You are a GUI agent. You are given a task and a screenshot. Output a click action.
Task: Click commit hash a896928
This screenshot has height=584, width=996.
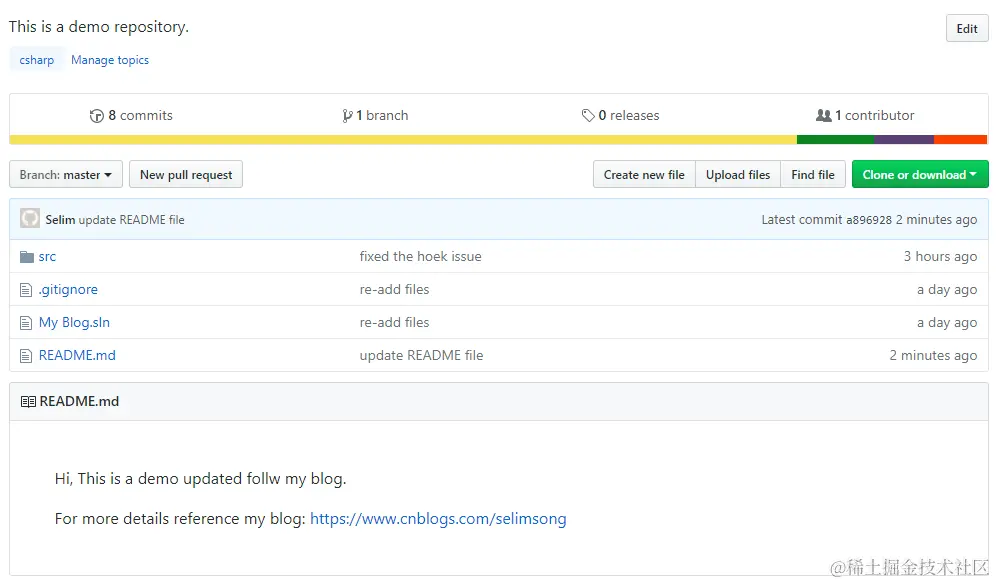coord(869,220)
